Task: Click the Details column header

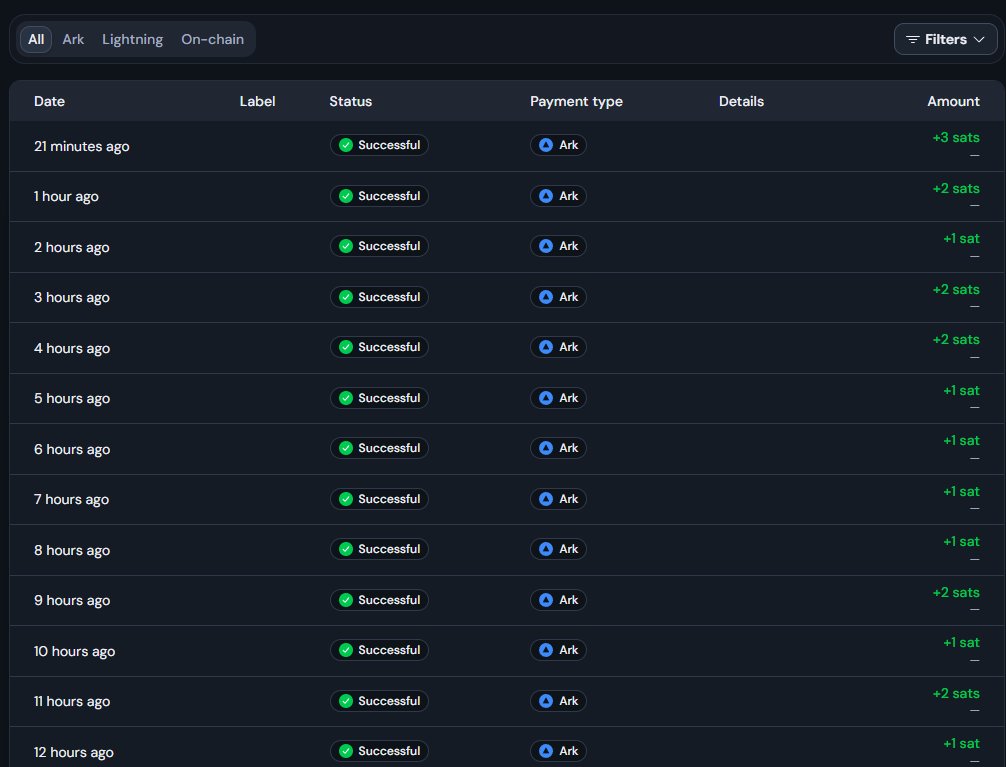Action: tap(741, 101)
